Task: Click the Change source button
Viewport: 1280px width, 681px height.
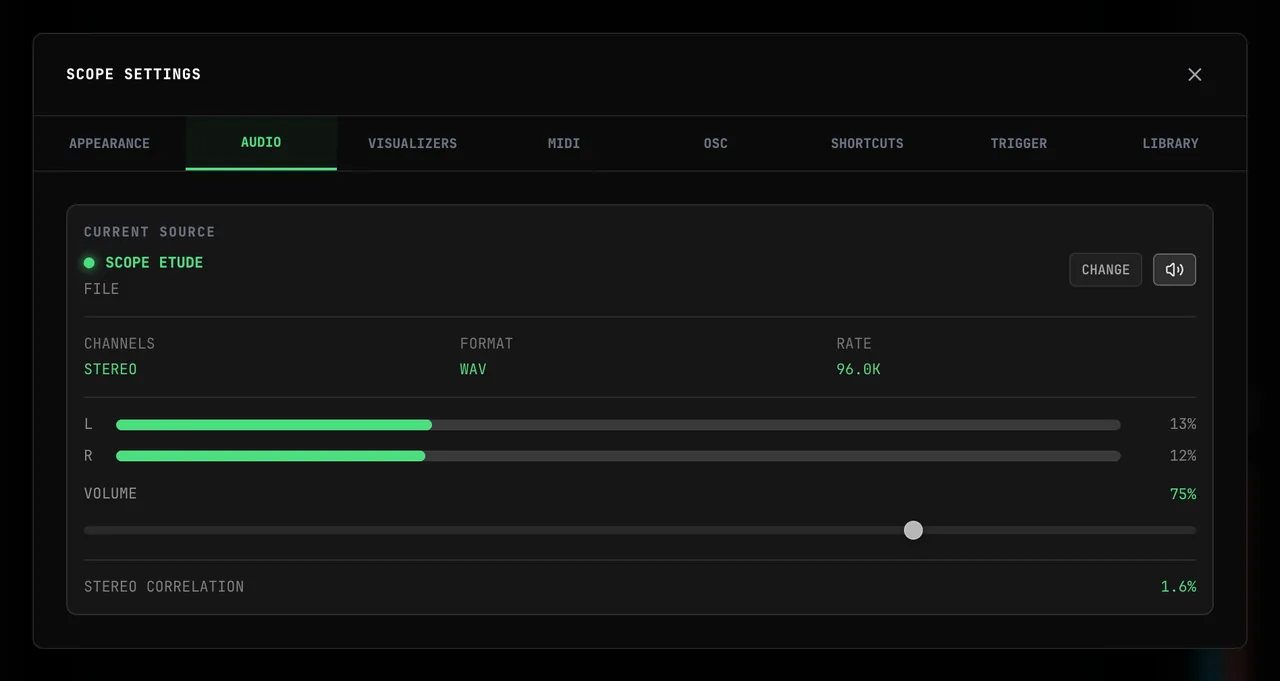Action: tap(1105, 269)
